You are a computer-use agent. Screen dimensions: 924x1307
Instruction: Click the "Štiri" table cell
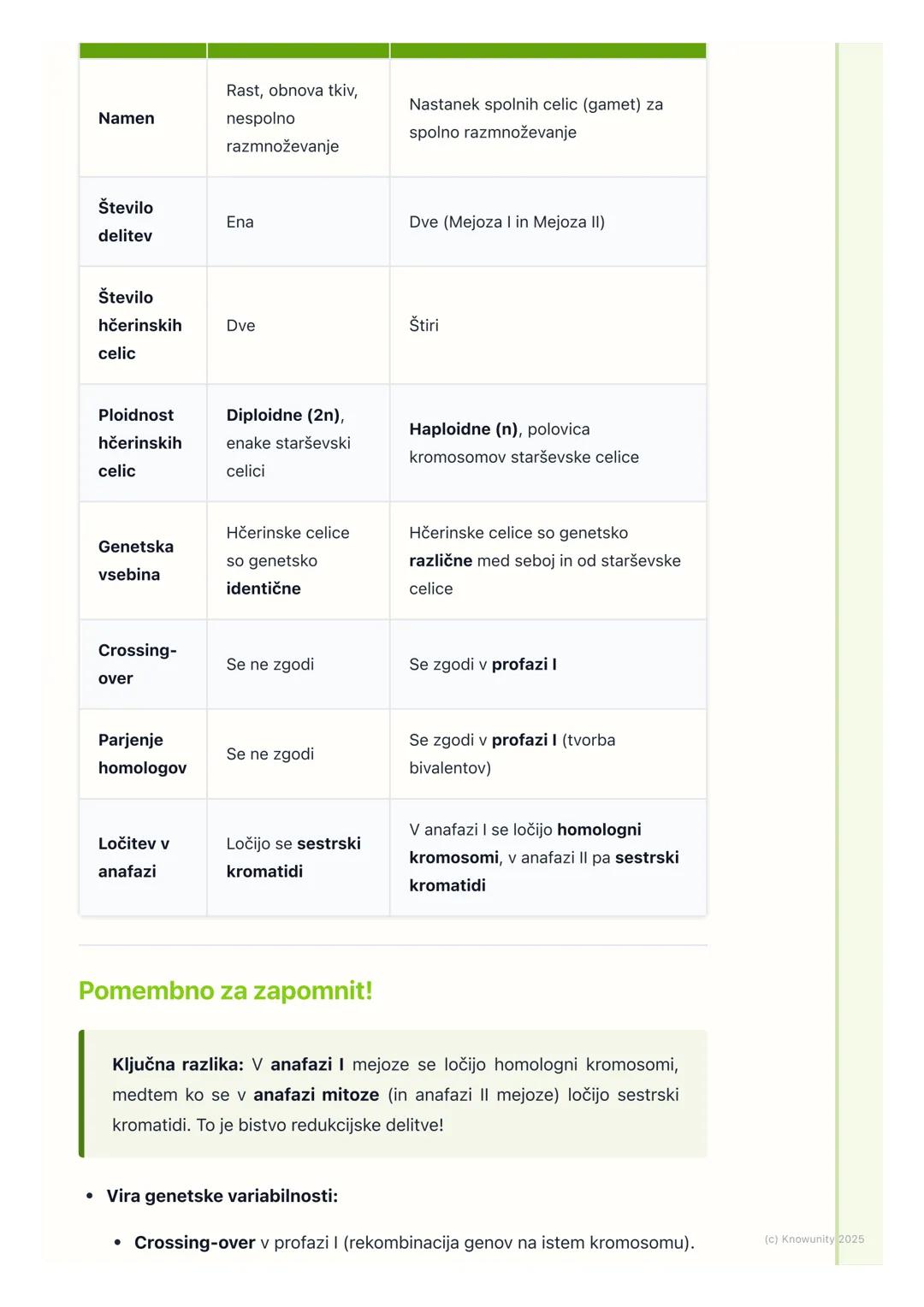click(423, 326)
